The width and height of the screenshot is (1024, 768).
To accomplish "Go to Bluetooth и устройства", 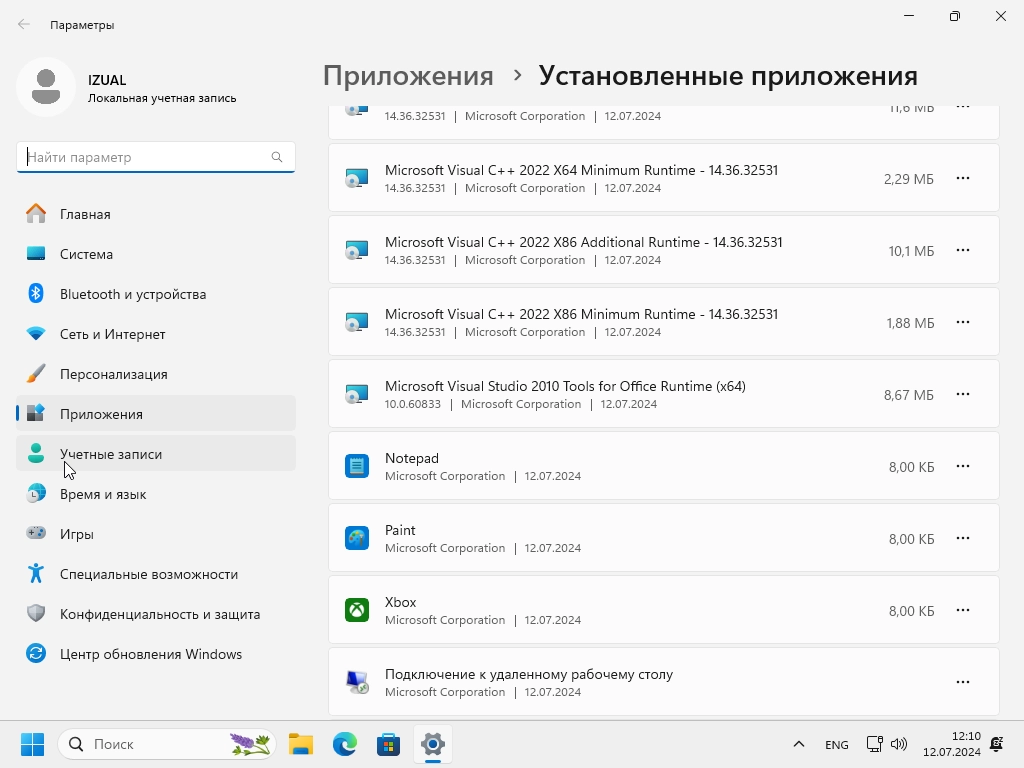I will pos(155,294).
